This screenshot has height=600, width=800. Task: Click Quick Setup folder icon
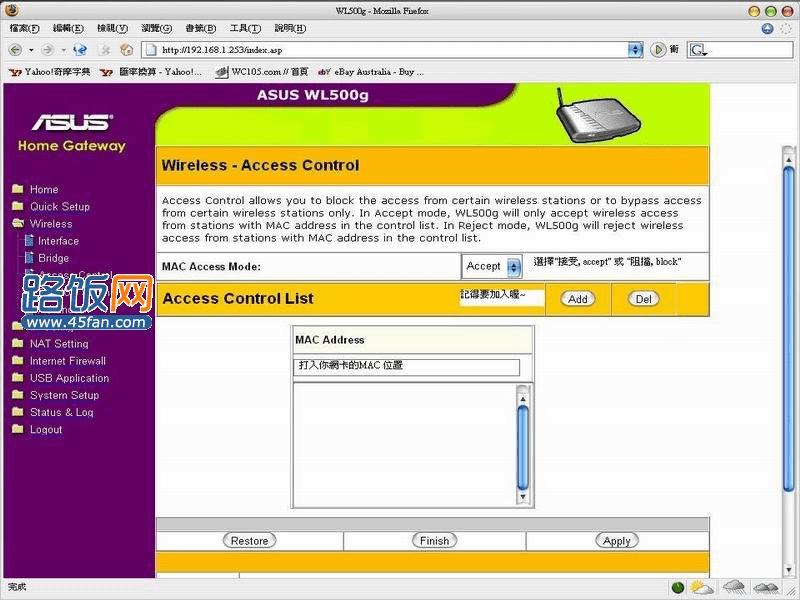[x=17, y=206]
